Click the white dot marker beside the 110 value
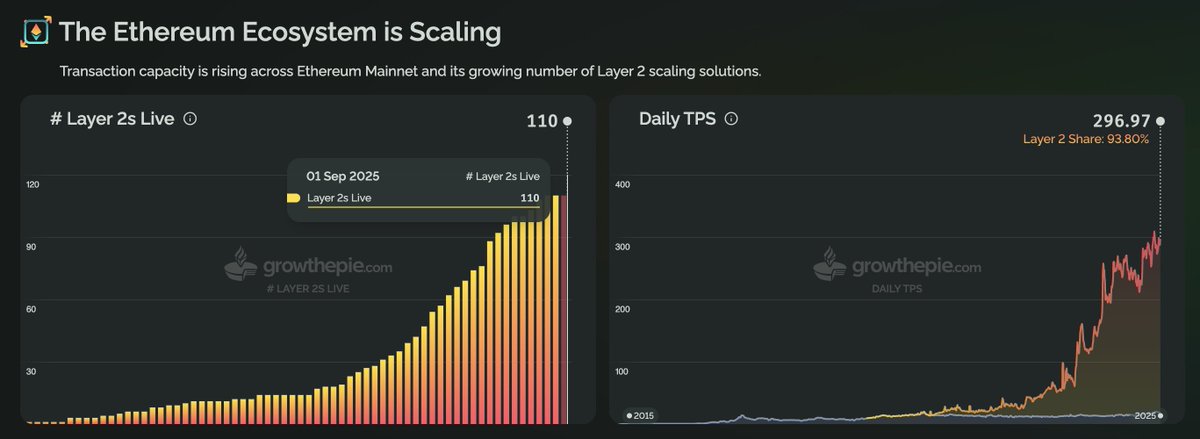 [x=567, y=121]
